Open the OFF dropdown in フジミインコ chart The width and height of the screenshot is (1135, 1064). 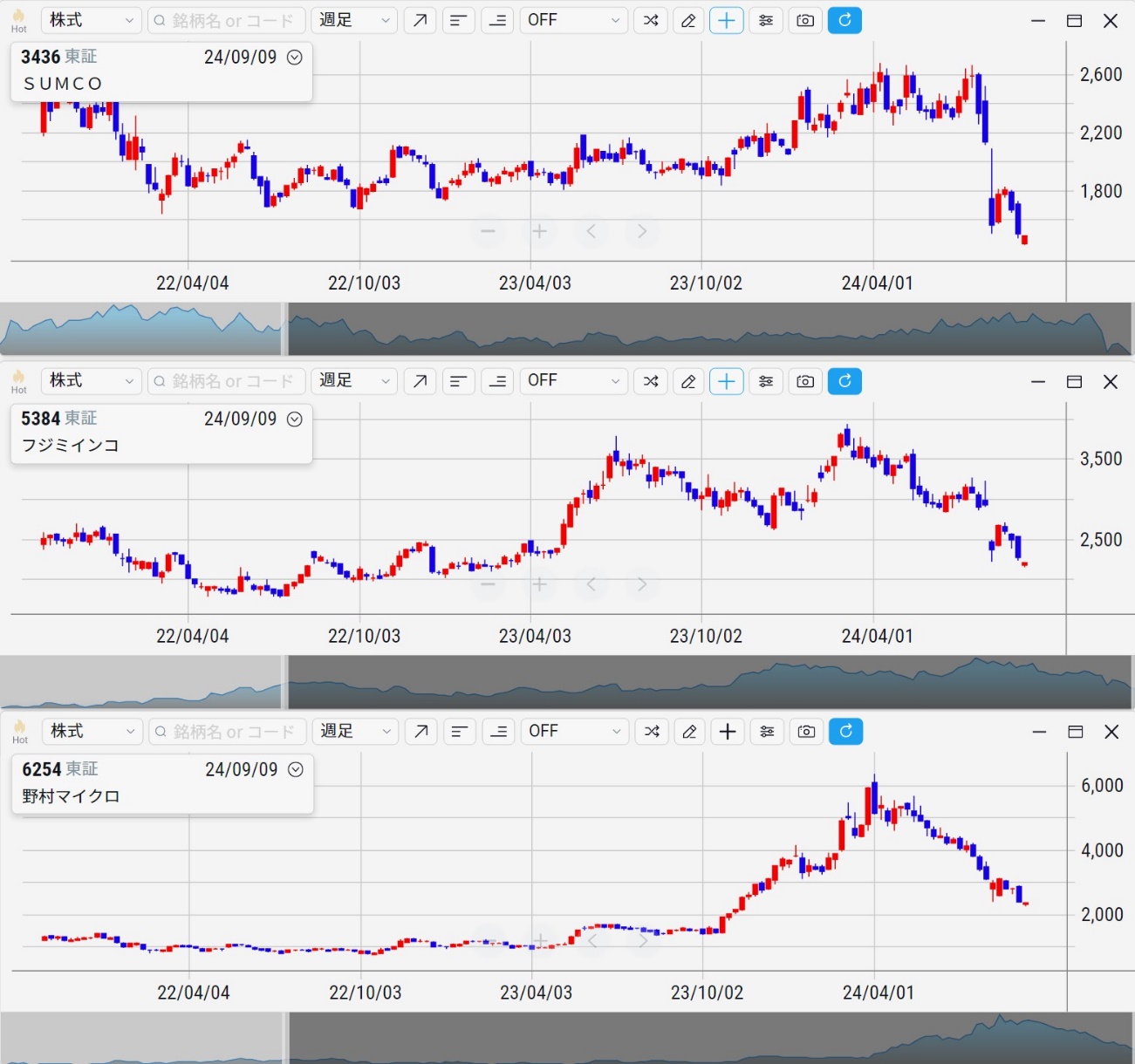pos(573,381)
